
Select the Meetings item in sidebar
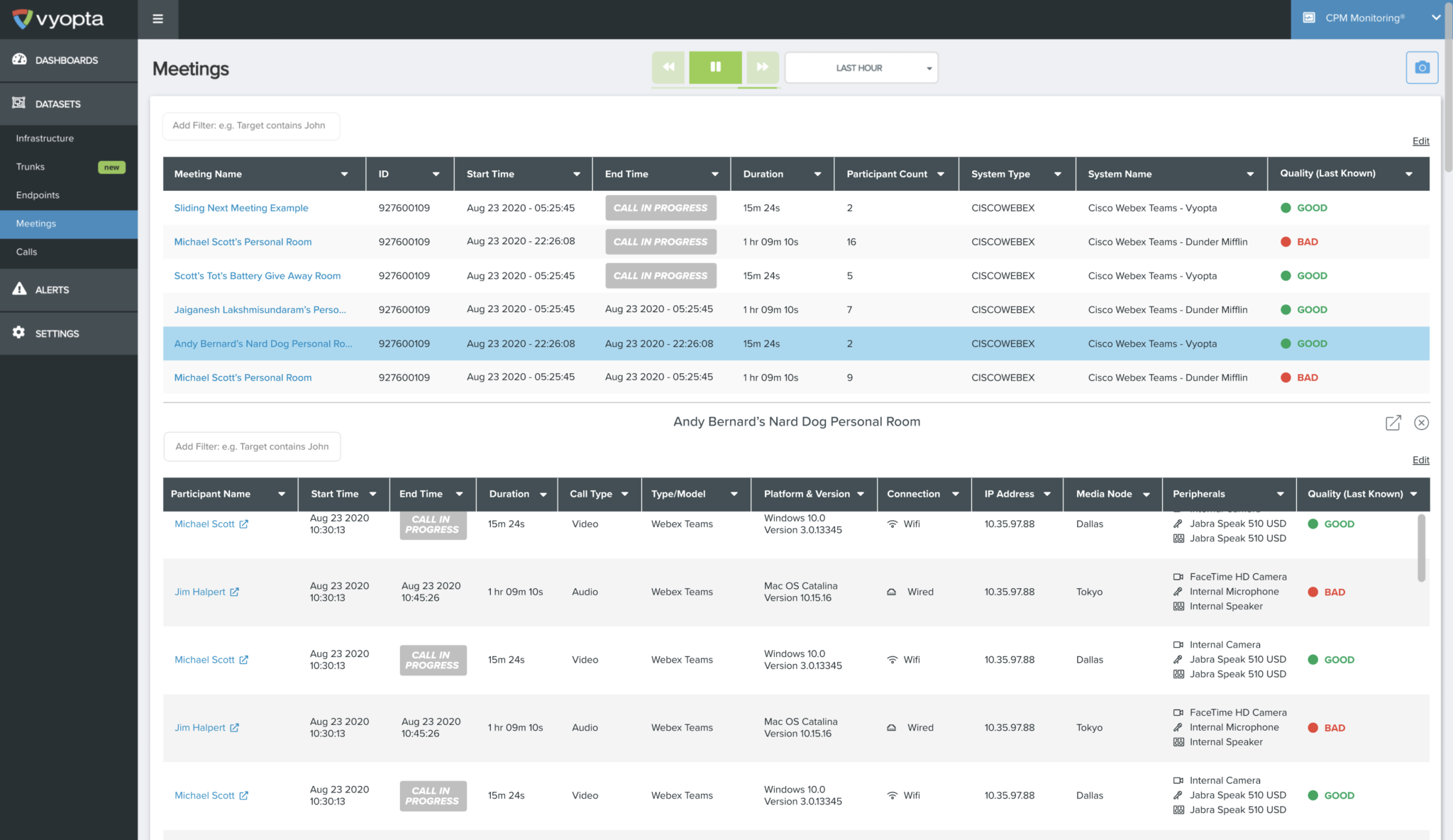[69, 223]
